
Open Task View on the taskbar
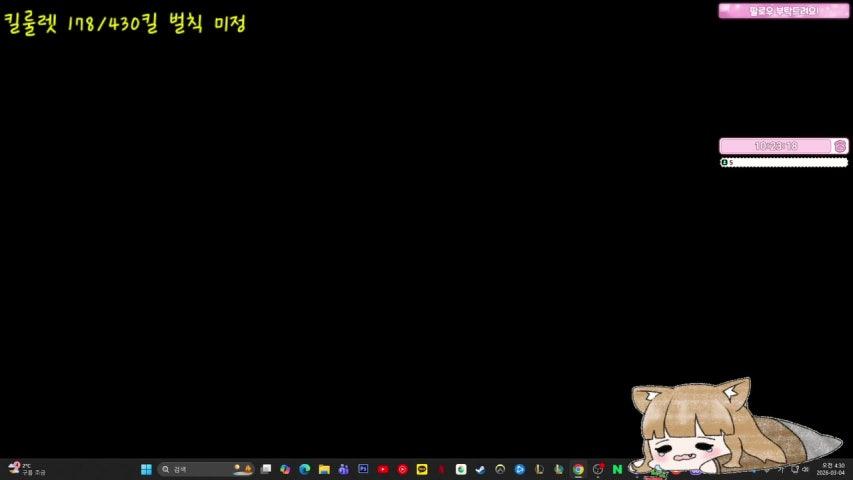[x=266, y=469]
